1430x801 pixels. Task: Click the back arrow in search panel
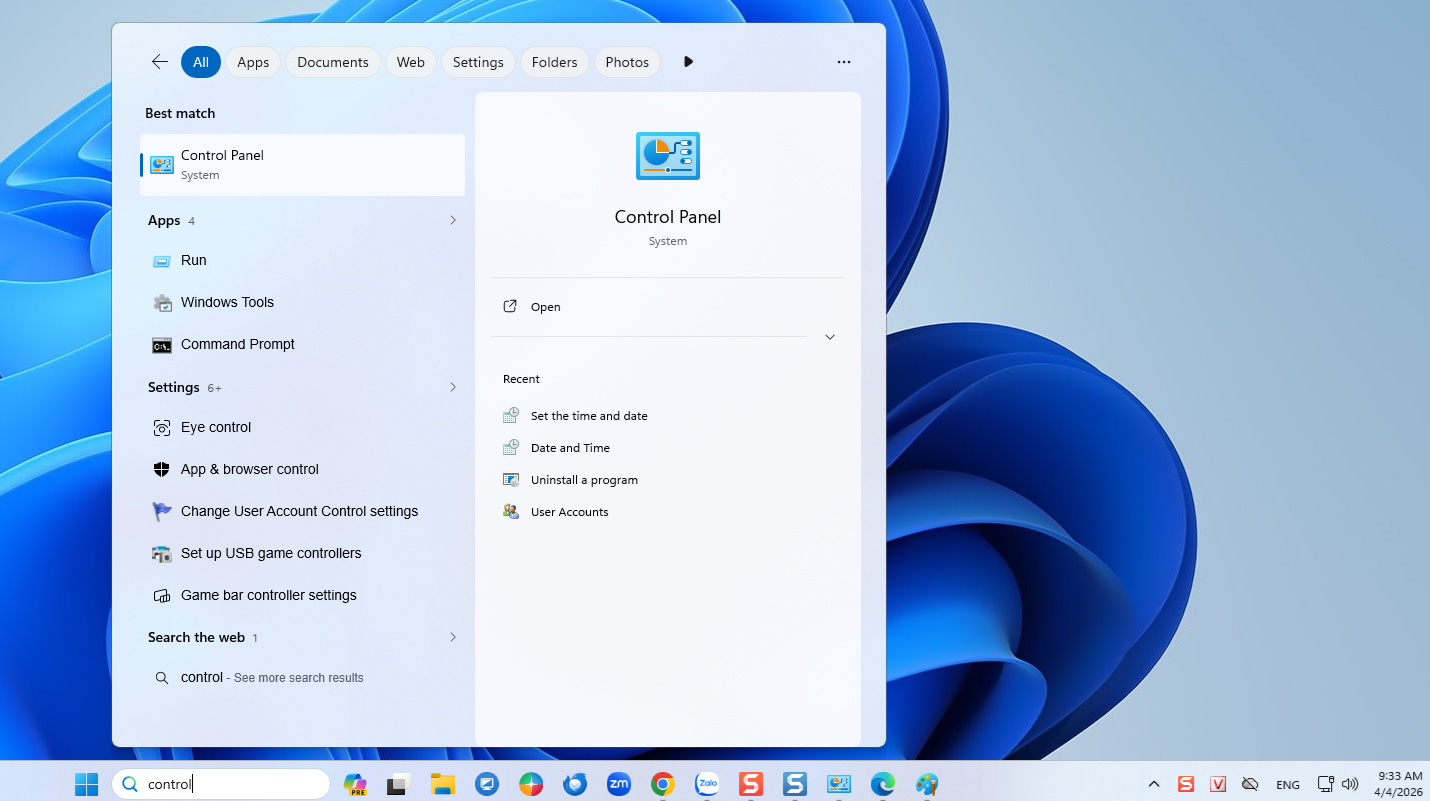click(x=160, y=62)
